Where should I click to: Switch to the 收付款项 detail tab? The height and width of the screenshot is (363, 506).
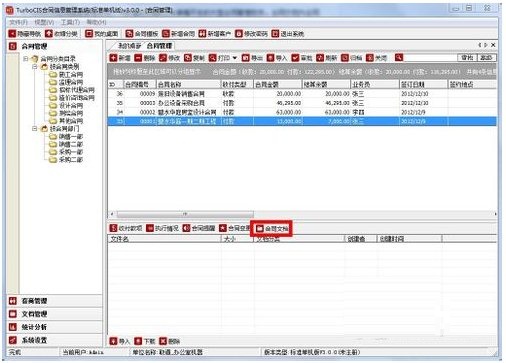[126, 228]
